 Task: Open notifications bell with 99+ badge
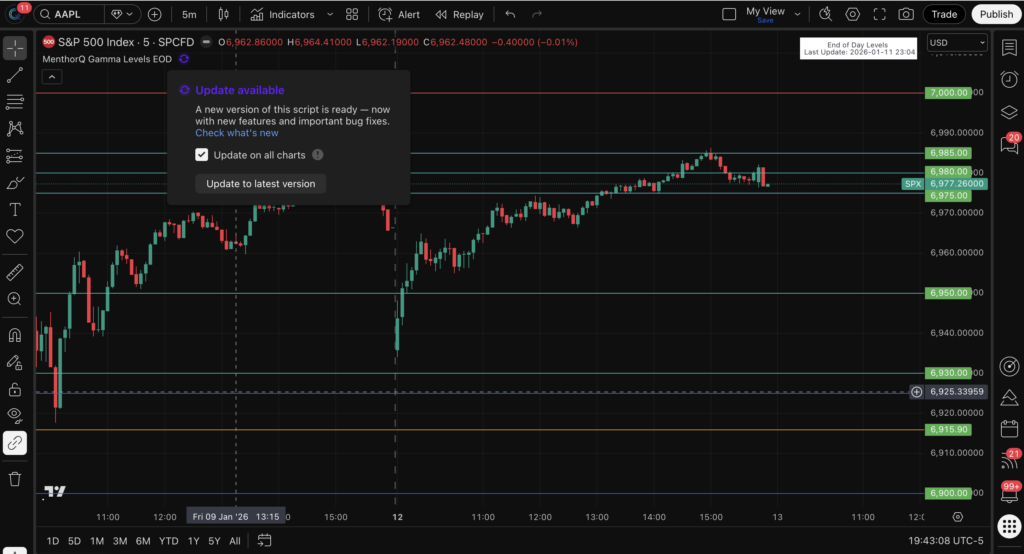[1009, 493]
